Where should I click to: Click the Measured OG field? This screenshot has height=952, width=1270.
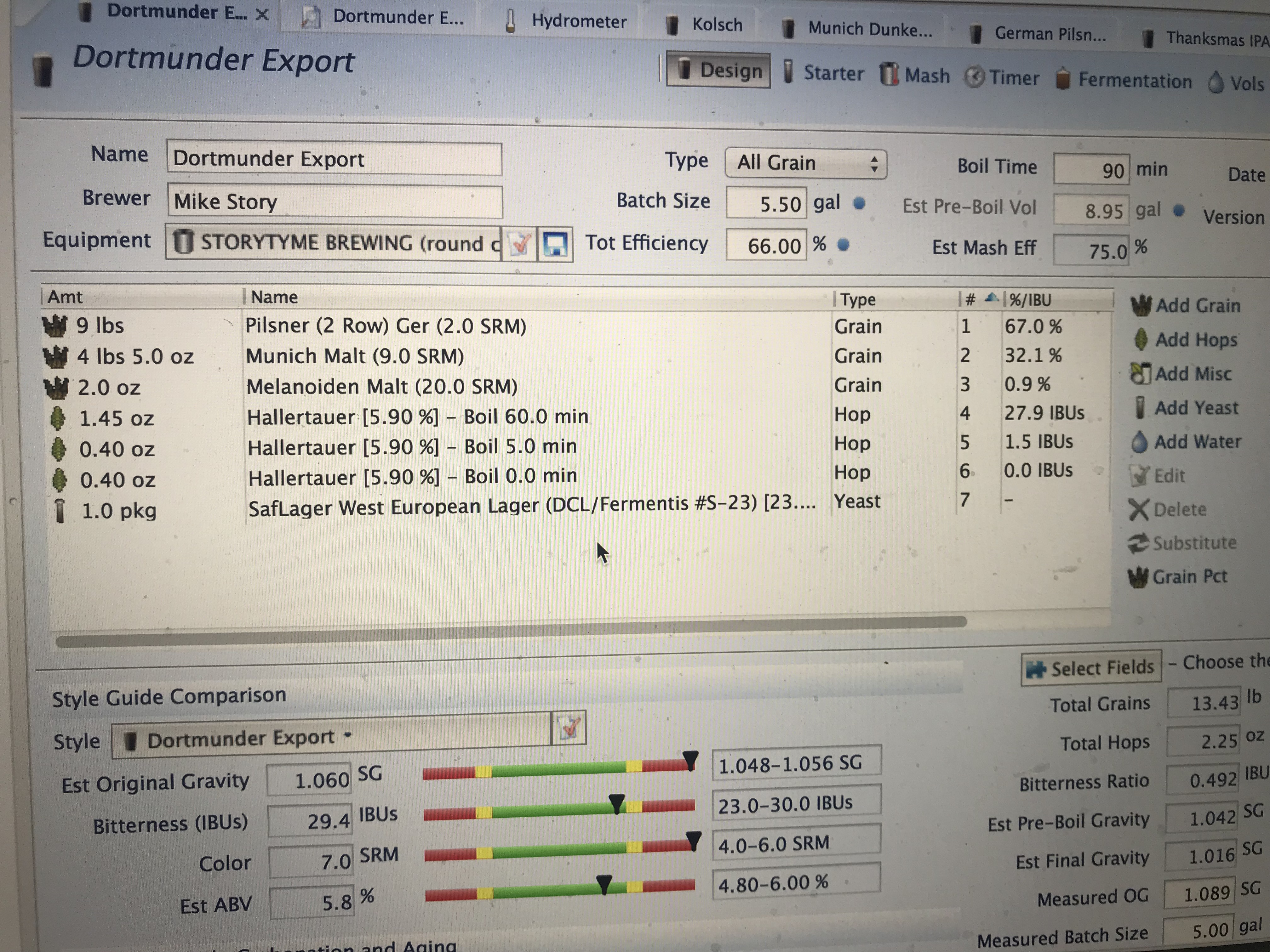click(x=1199, y=893)
